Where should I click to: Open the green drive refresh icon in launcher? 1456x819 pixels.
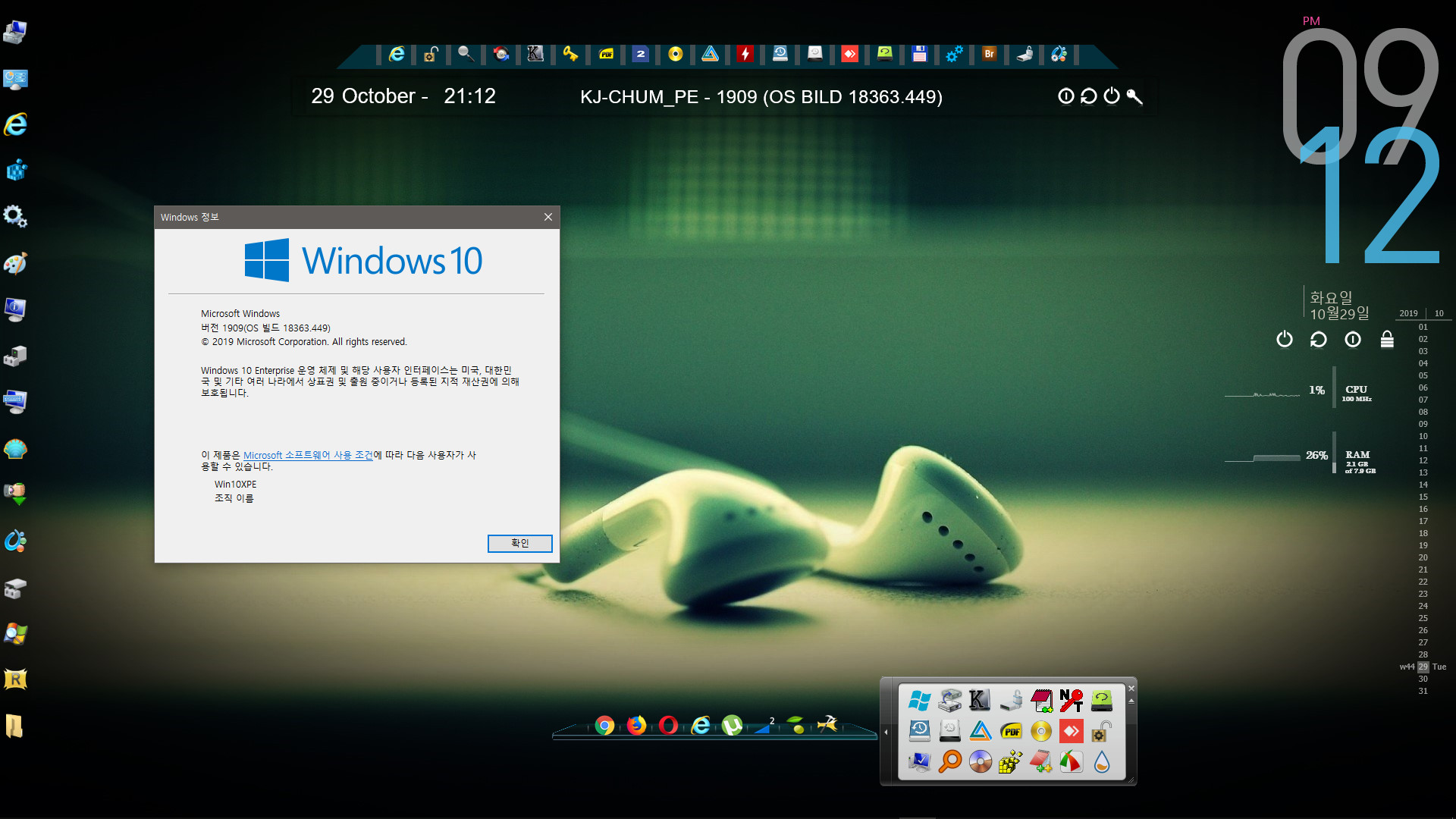pyautogui.click(x=1101, y=701)
